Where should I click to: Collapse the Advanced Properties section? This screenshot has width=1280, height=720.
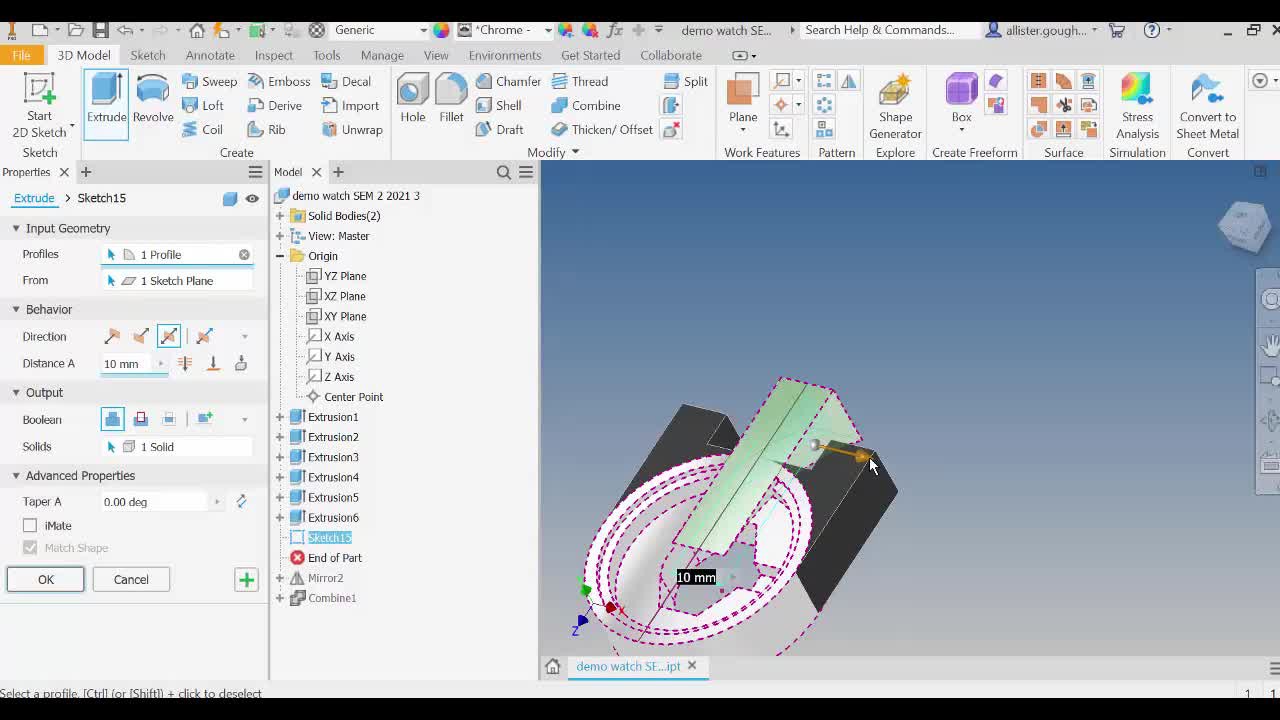(x=16, y=476)
